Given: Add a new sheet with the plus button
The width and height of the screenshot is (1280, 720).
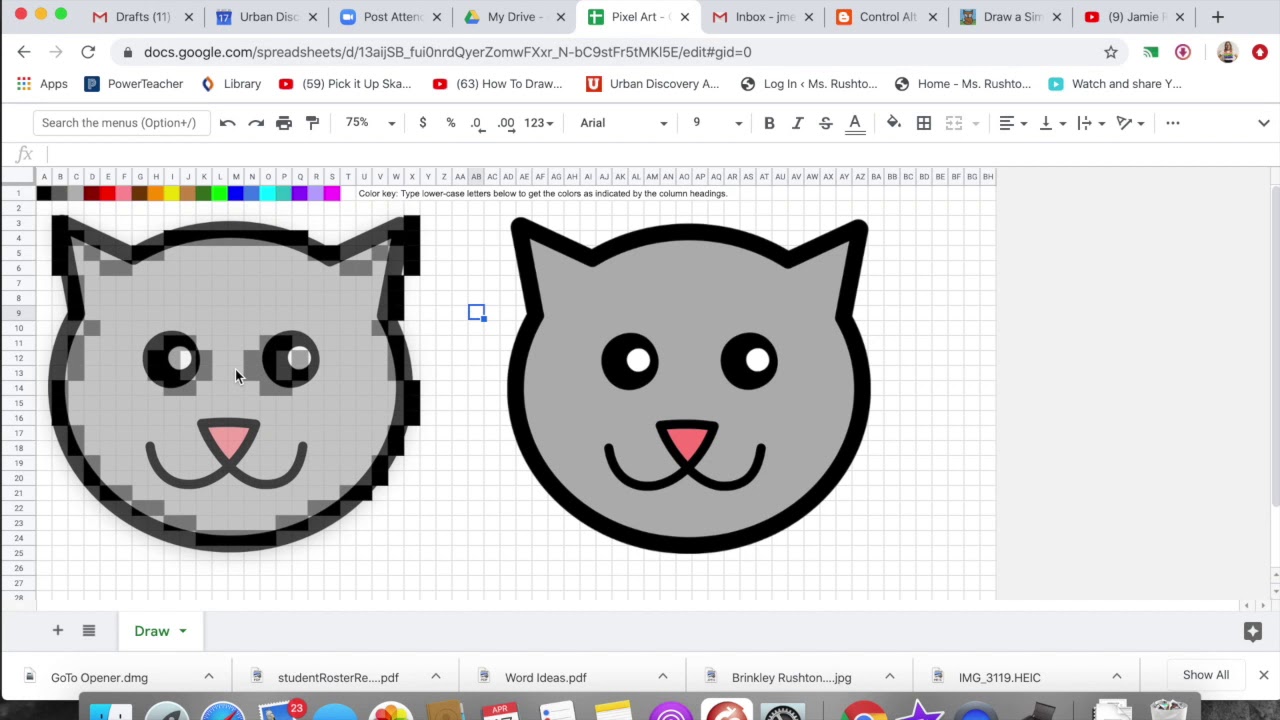Looking at the screenshot, I should coord(58,630).
